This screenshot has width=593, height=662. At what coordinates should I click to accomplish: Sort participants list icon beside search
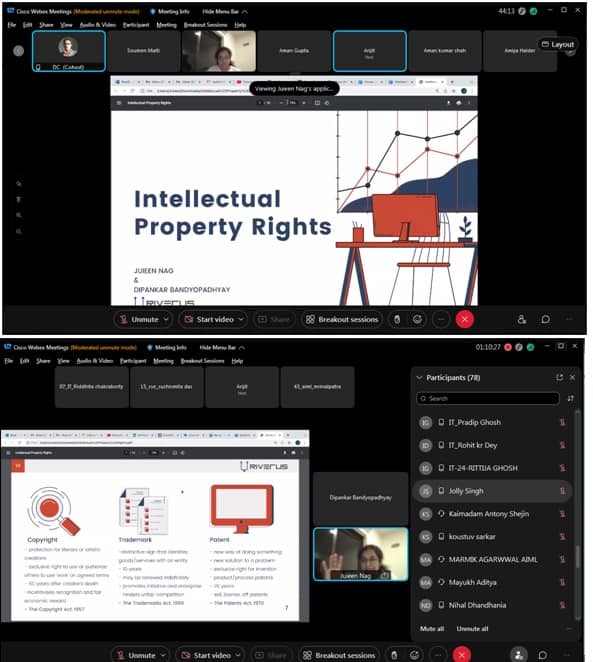pyautogui.click(x=570, y=398)
